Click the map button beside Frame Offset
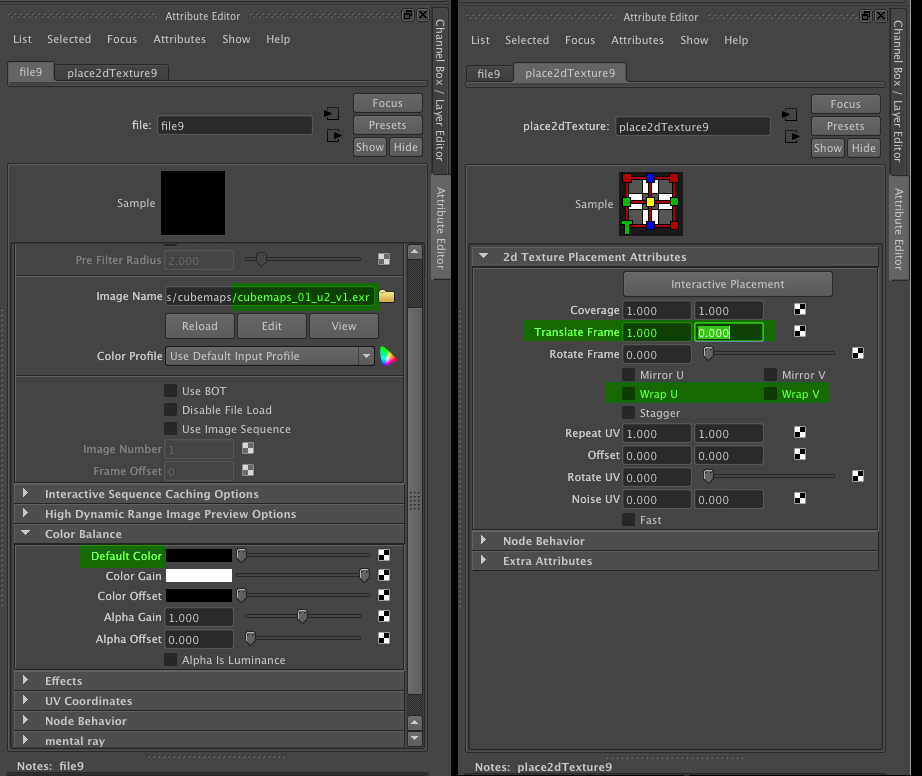This screenshot has width=922, height=776. (248, 470)
